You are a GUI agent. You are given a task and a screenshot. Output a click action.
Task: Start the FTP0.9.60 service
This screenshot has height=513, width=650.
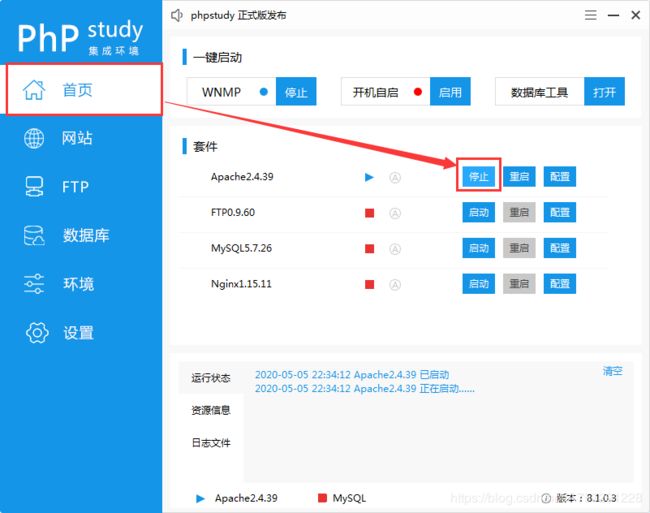click(x=479, y=213)
